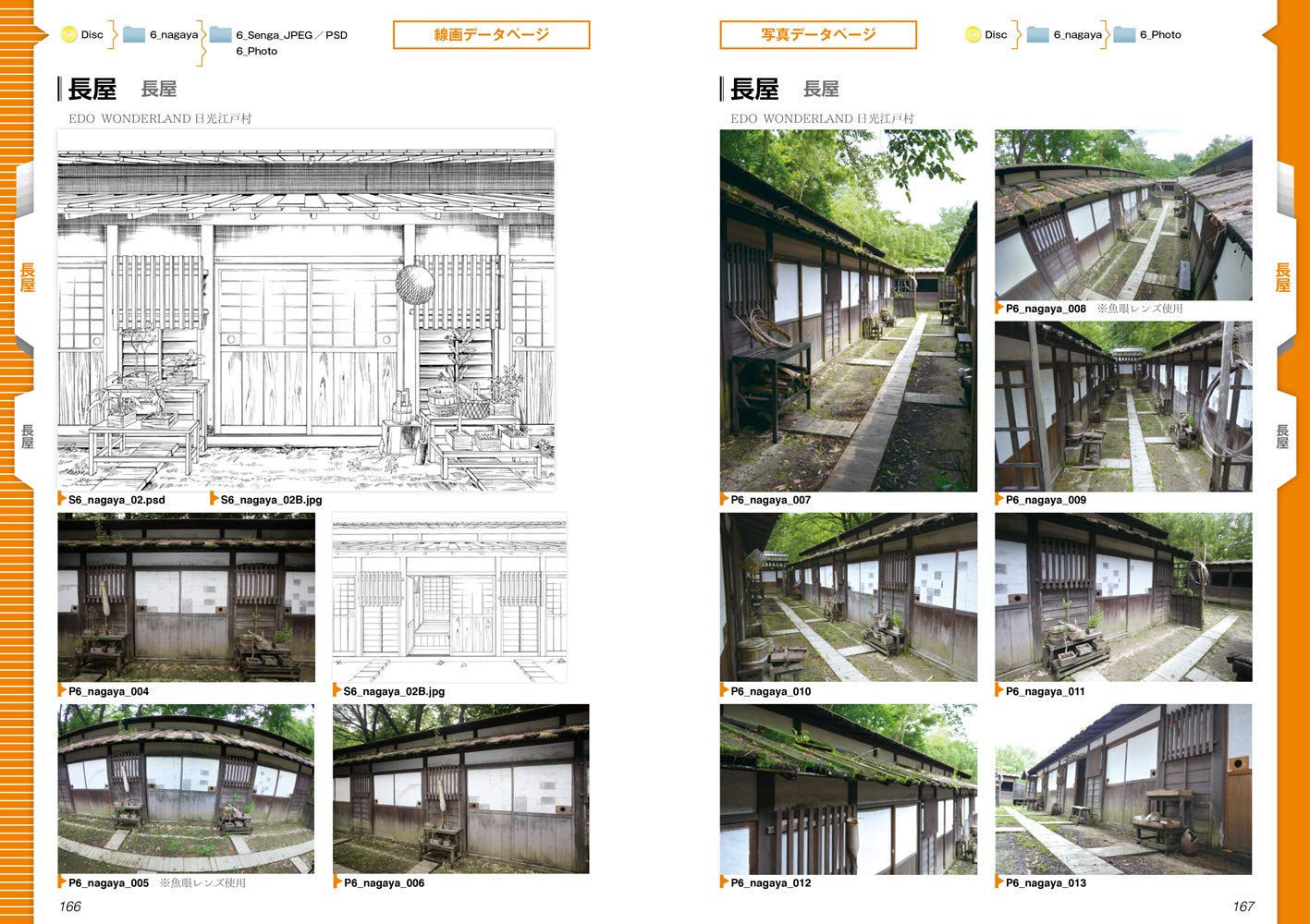Select the gray 長屋 tab on left edge
Image resolution: width=1310 pixels, height=924 pixels.
(27, 436)
